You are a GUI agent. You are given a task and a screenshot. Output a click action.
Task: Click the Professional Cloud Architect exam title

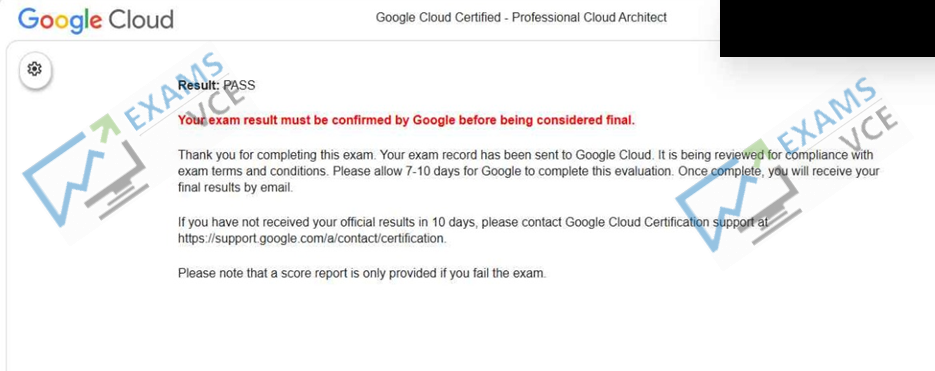(521, 18)
